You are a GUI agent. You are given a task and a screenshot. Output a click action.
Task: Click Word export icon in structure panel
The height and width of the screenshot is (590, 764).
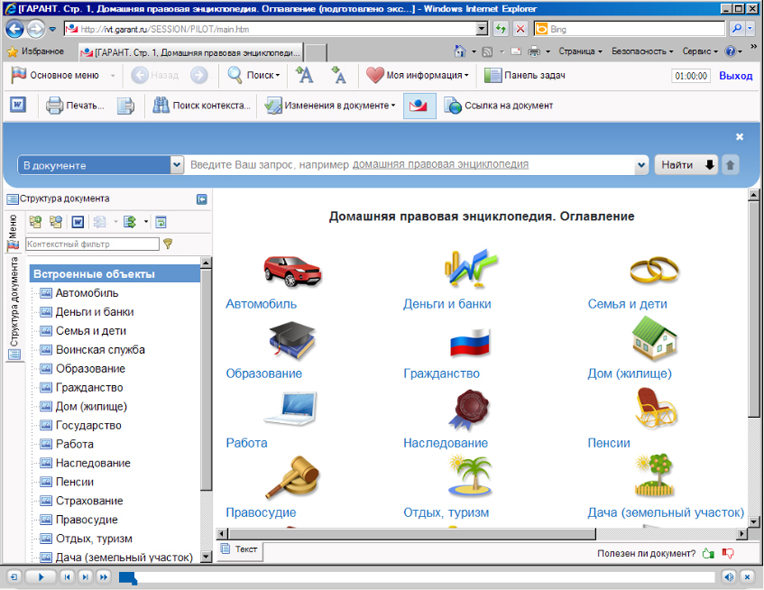coord(78,222)
